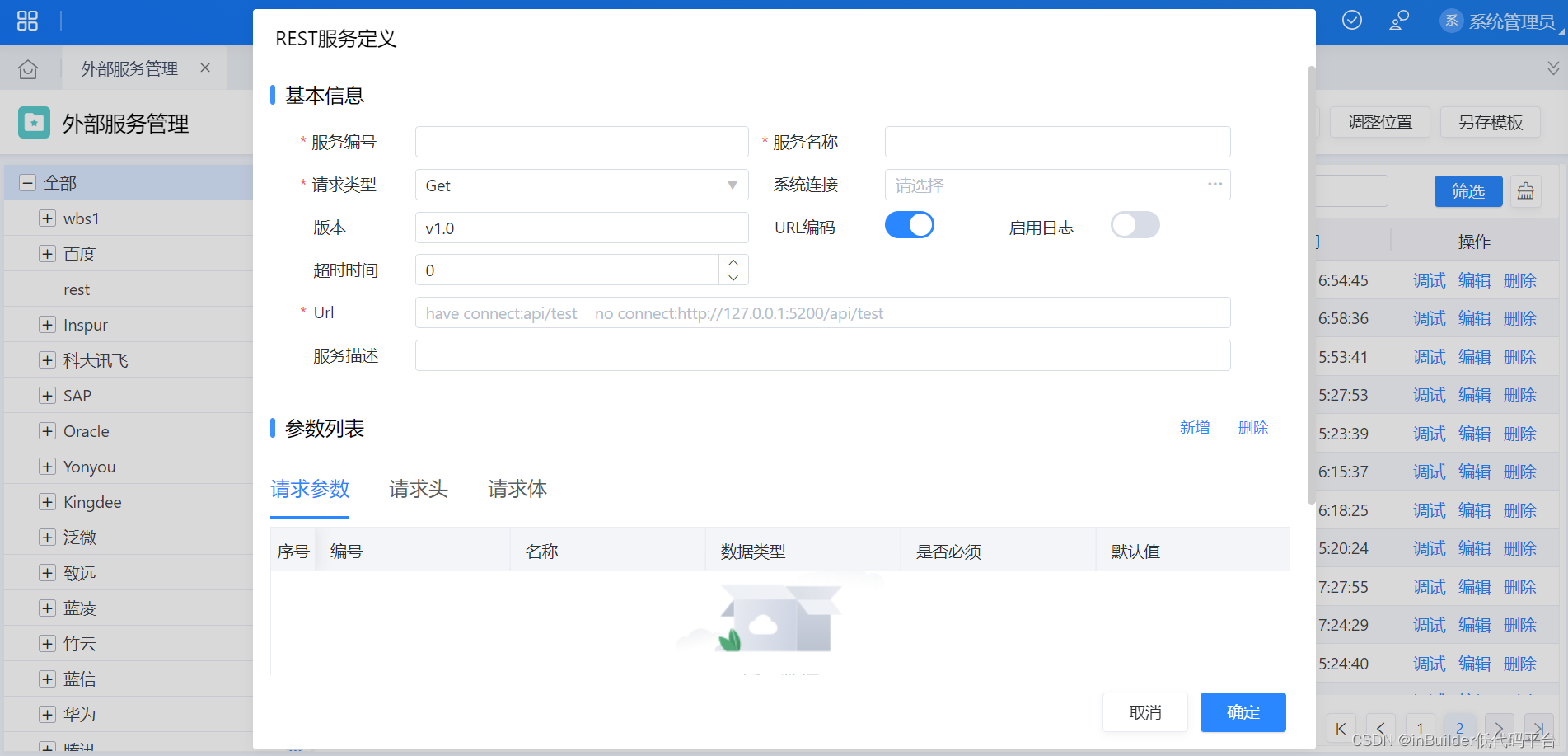Click the user search icon in header
The image size is (1568, 756).
coord(1398,20)
